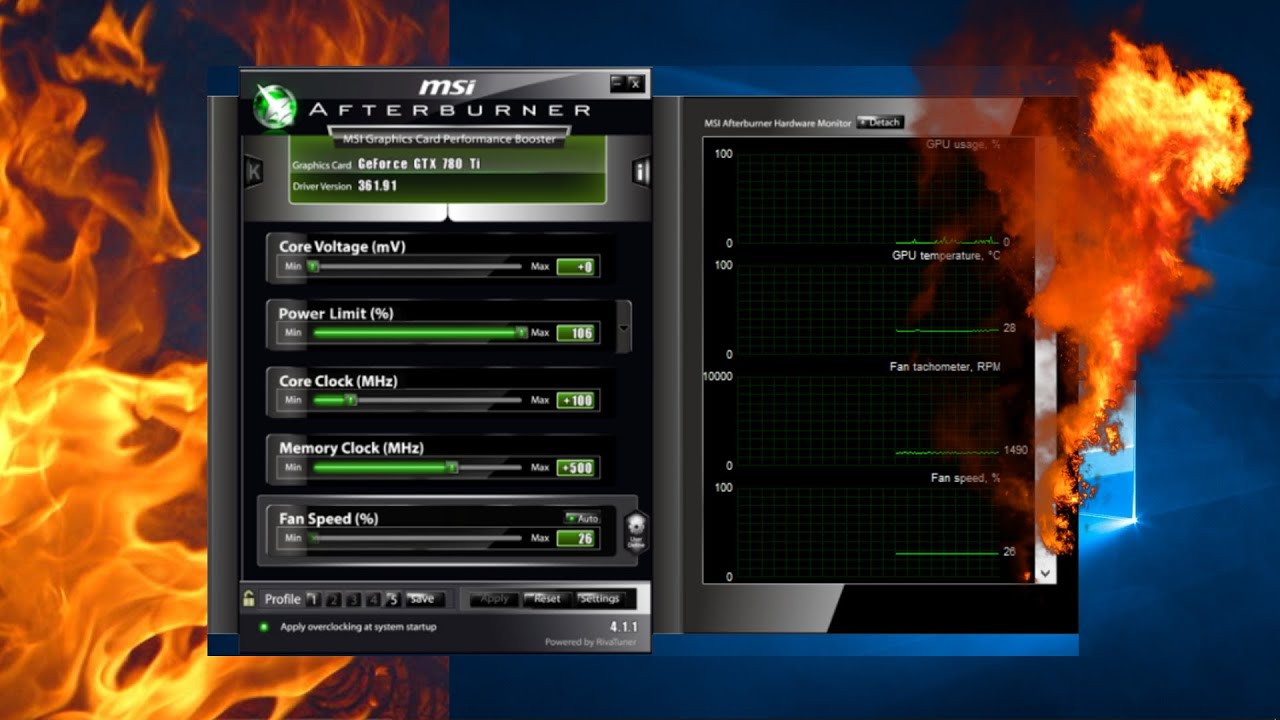This screenshot has height=720, width=1280.
Task: Click the green Afterburner jet logo
Action: 276,106
